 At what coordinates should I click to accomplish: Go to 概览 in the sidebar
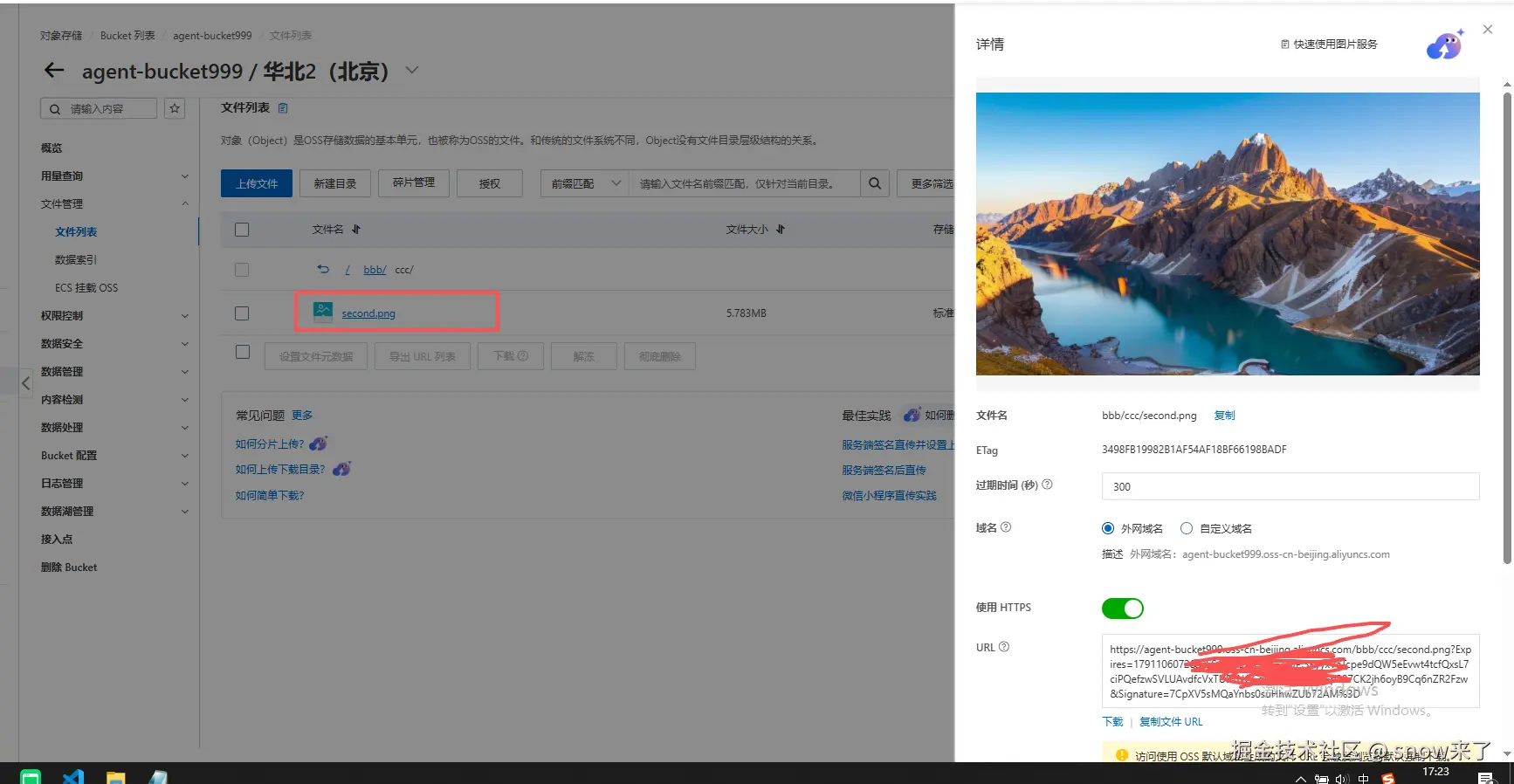(x=52, y=148)
